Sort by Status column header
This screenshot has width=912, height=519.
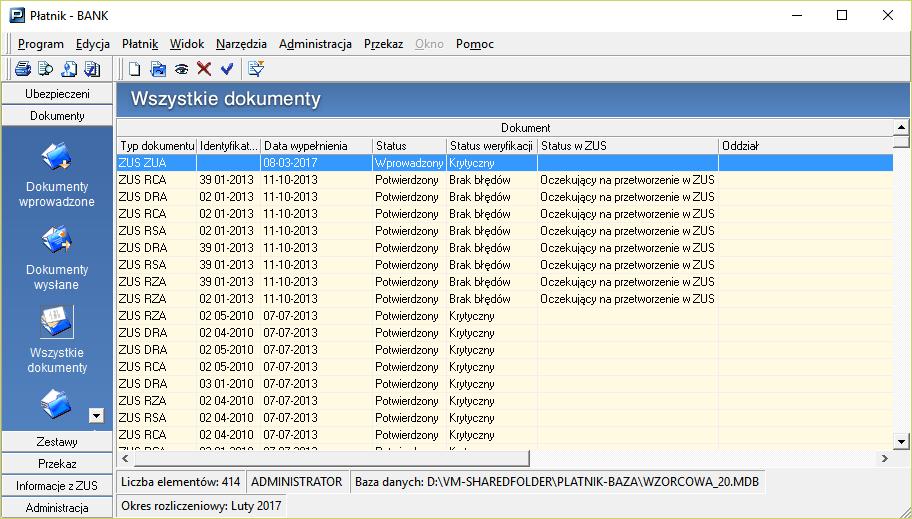coord(409,146)
